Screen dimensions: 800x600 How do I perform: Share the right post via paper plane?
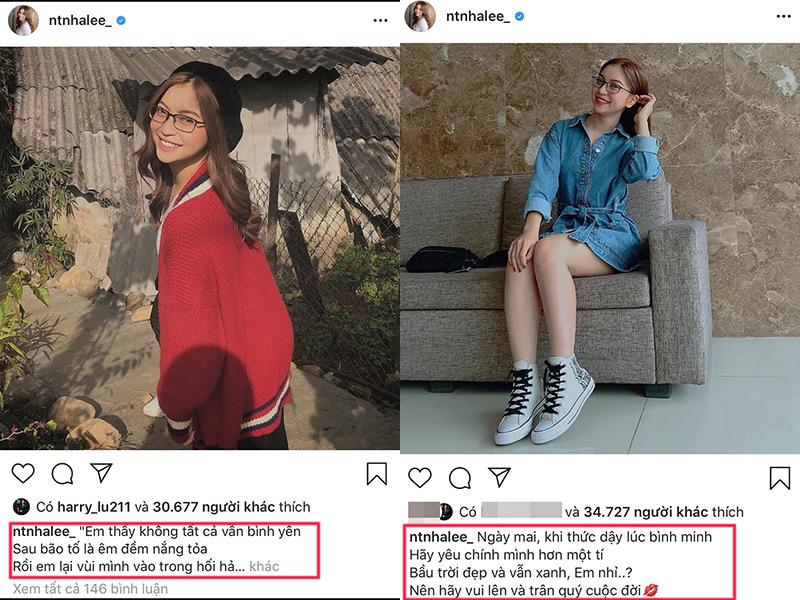499,477
